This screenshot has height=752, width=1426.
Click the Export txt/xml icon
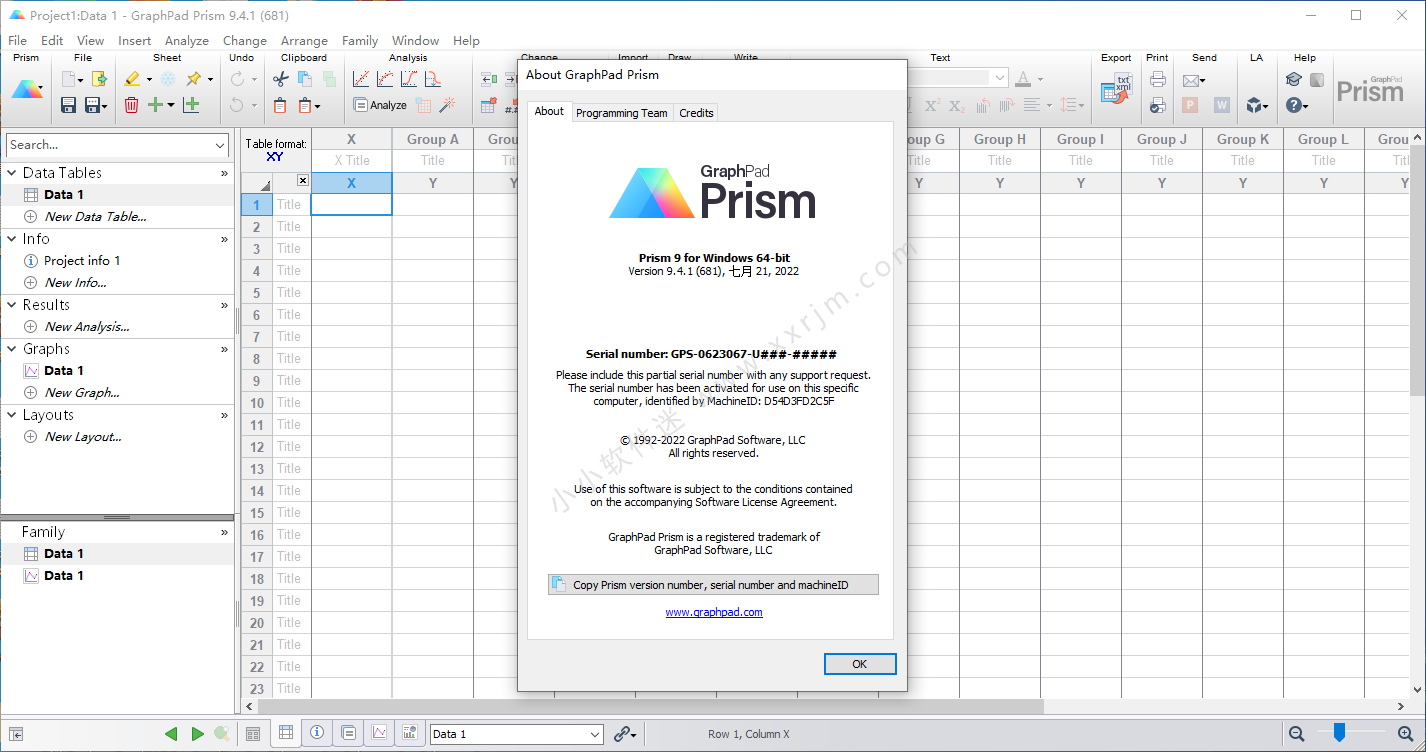click(x=1116, y=90)
